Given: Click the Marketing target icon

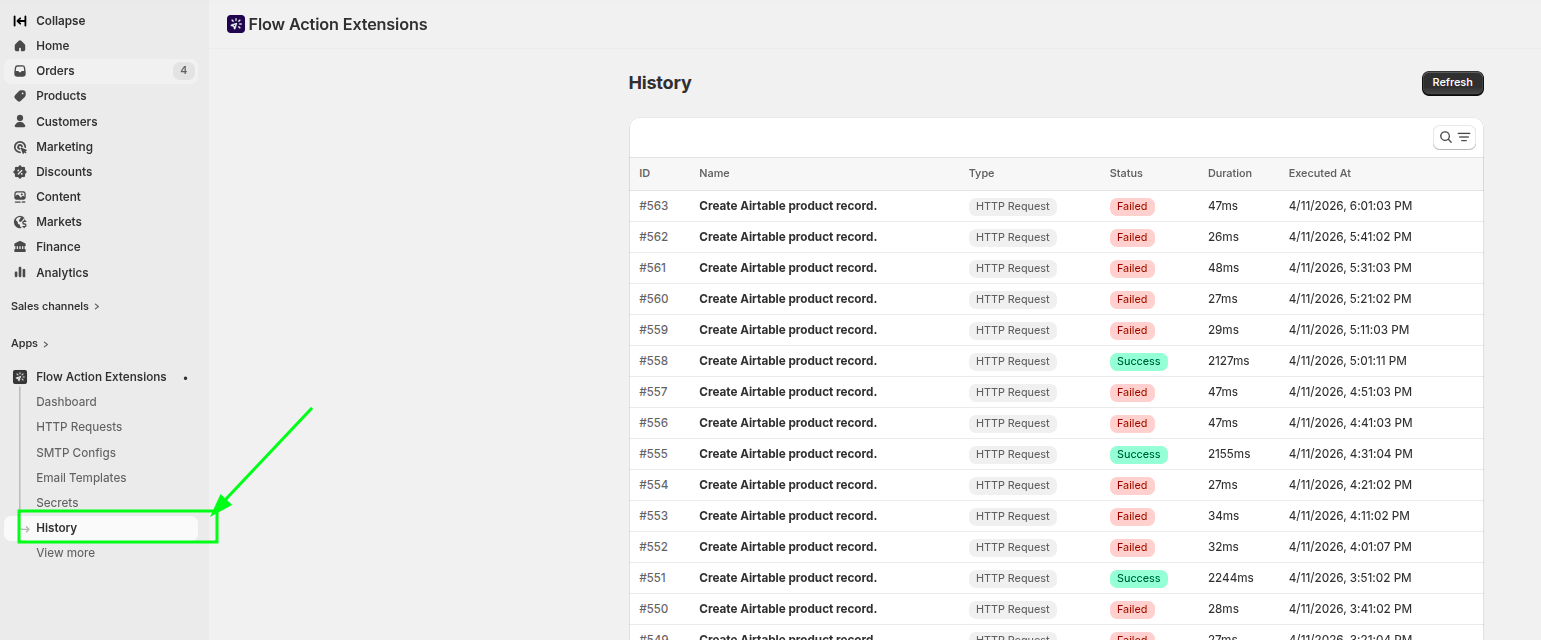Looking at the screenshot, I should point(20,147).
